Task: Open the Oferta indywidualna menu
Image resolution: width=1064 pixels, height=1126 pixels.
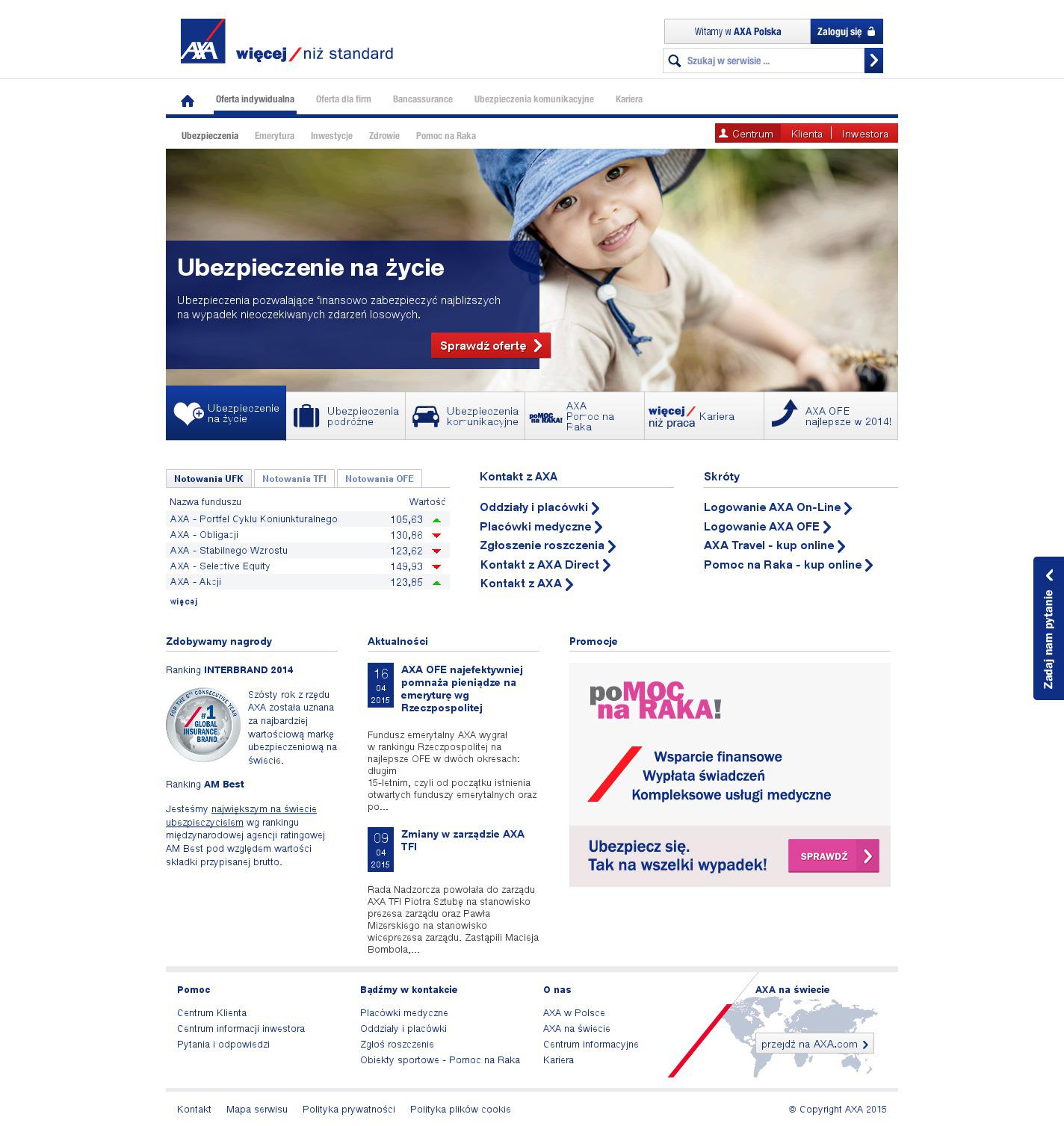Action: point(255,99)
